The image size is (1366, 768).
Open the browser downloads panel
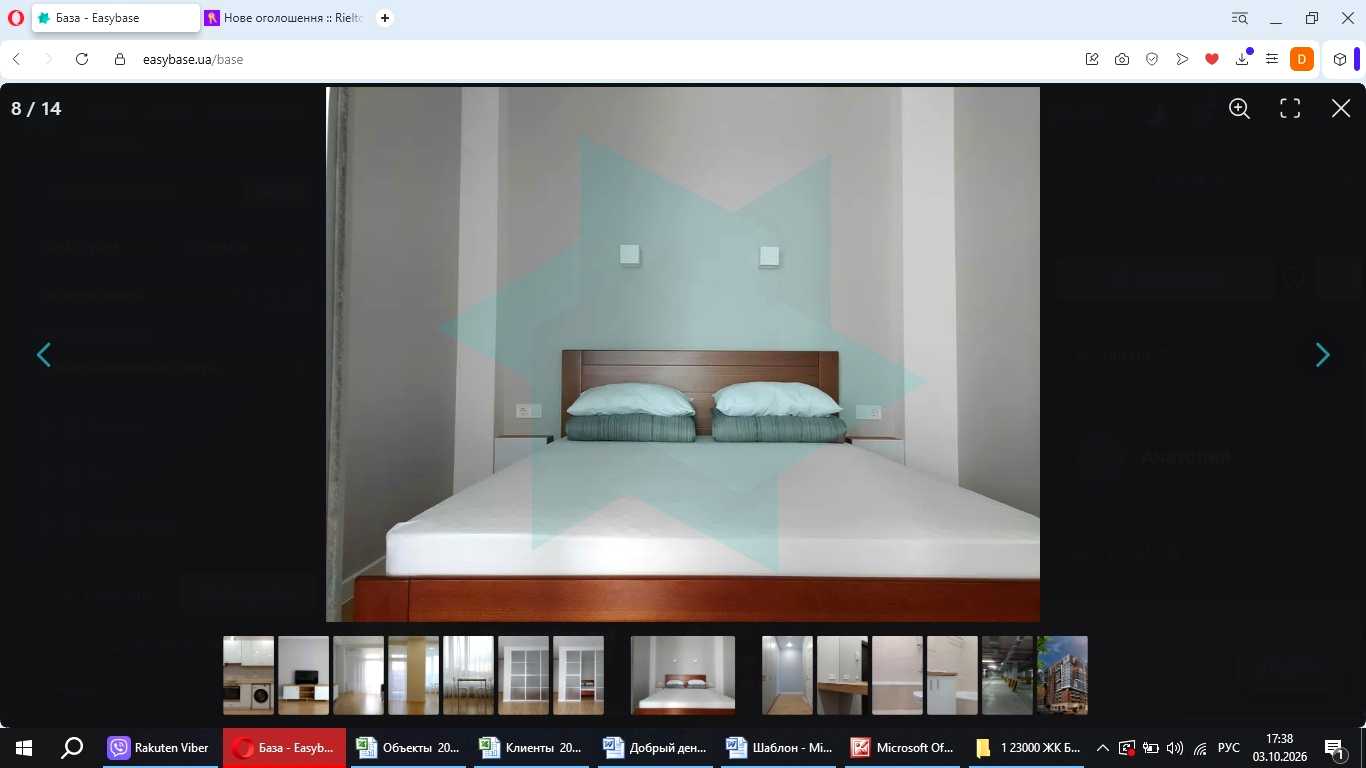1242,59
